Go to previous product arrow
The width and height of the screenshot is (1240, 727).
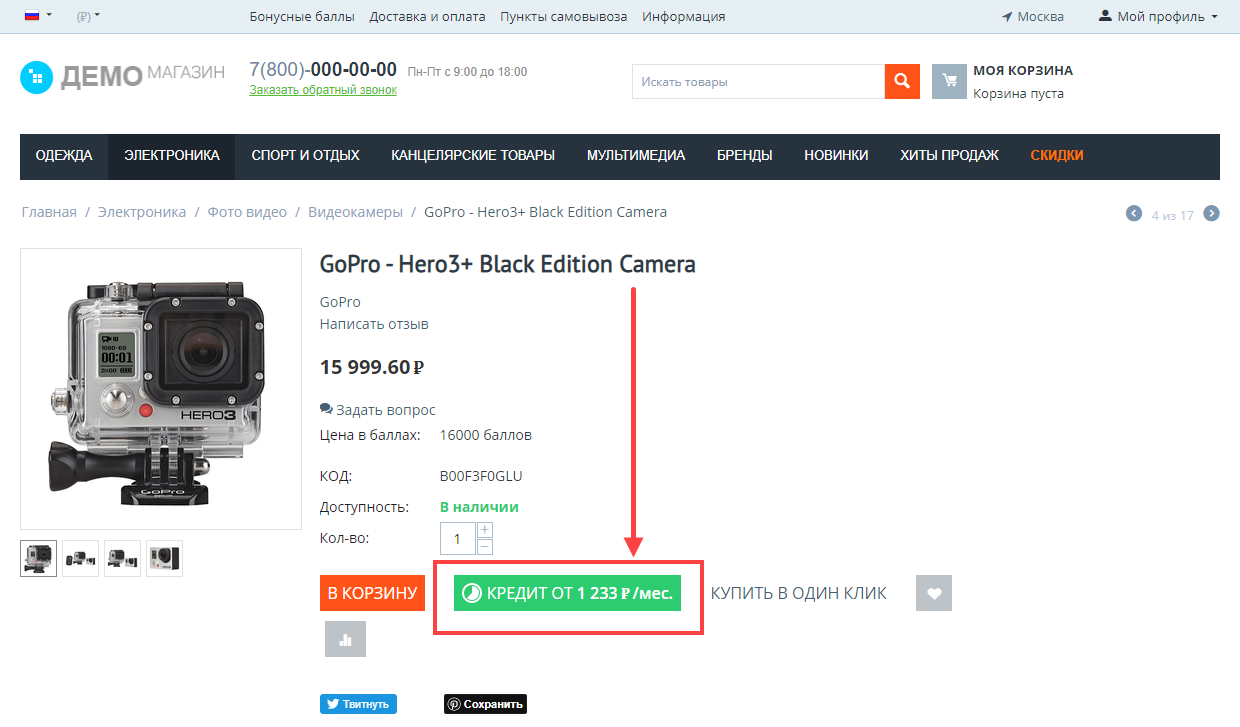point(1134,213)
